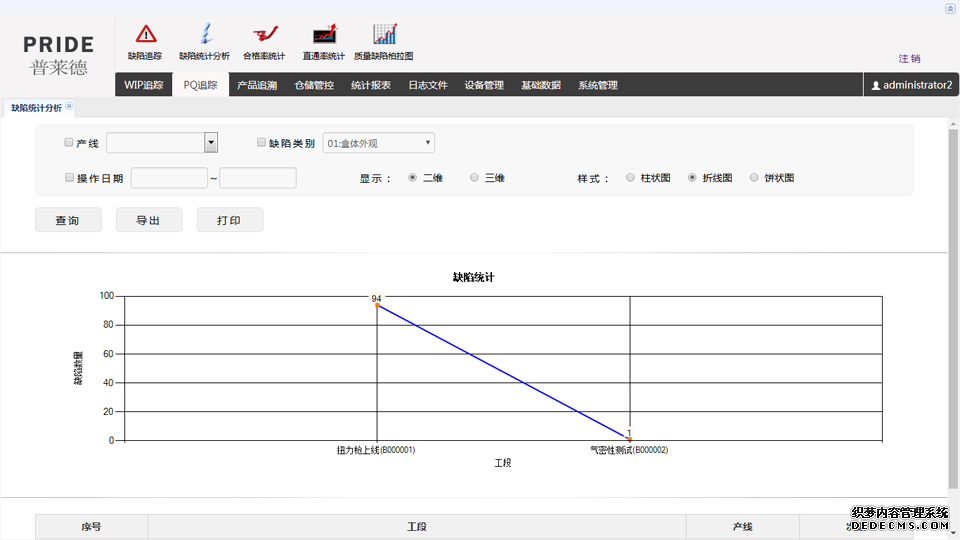Select the 三维 display radio button
The width and height of the screenshot is (960, 540).
(474, 178)
